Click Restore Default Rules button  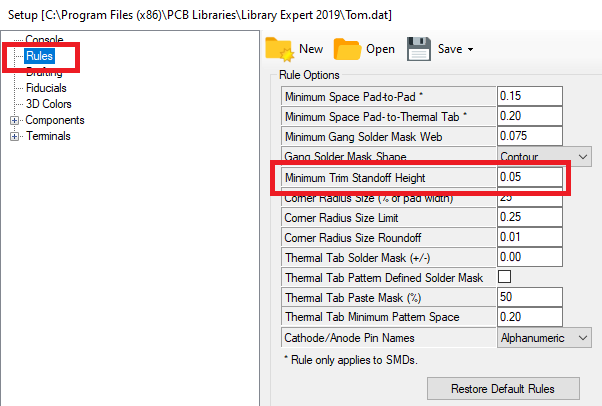click(502, 388)
